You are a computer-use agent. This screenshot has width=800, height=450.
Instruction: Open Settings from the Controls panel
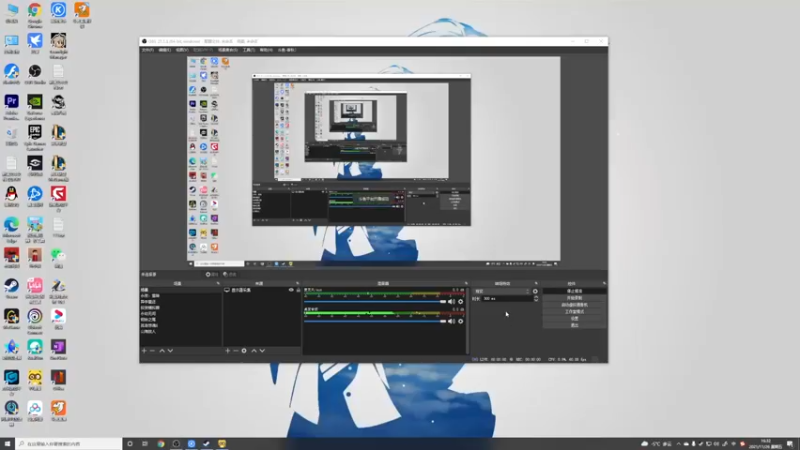click(x=574, y=318)
